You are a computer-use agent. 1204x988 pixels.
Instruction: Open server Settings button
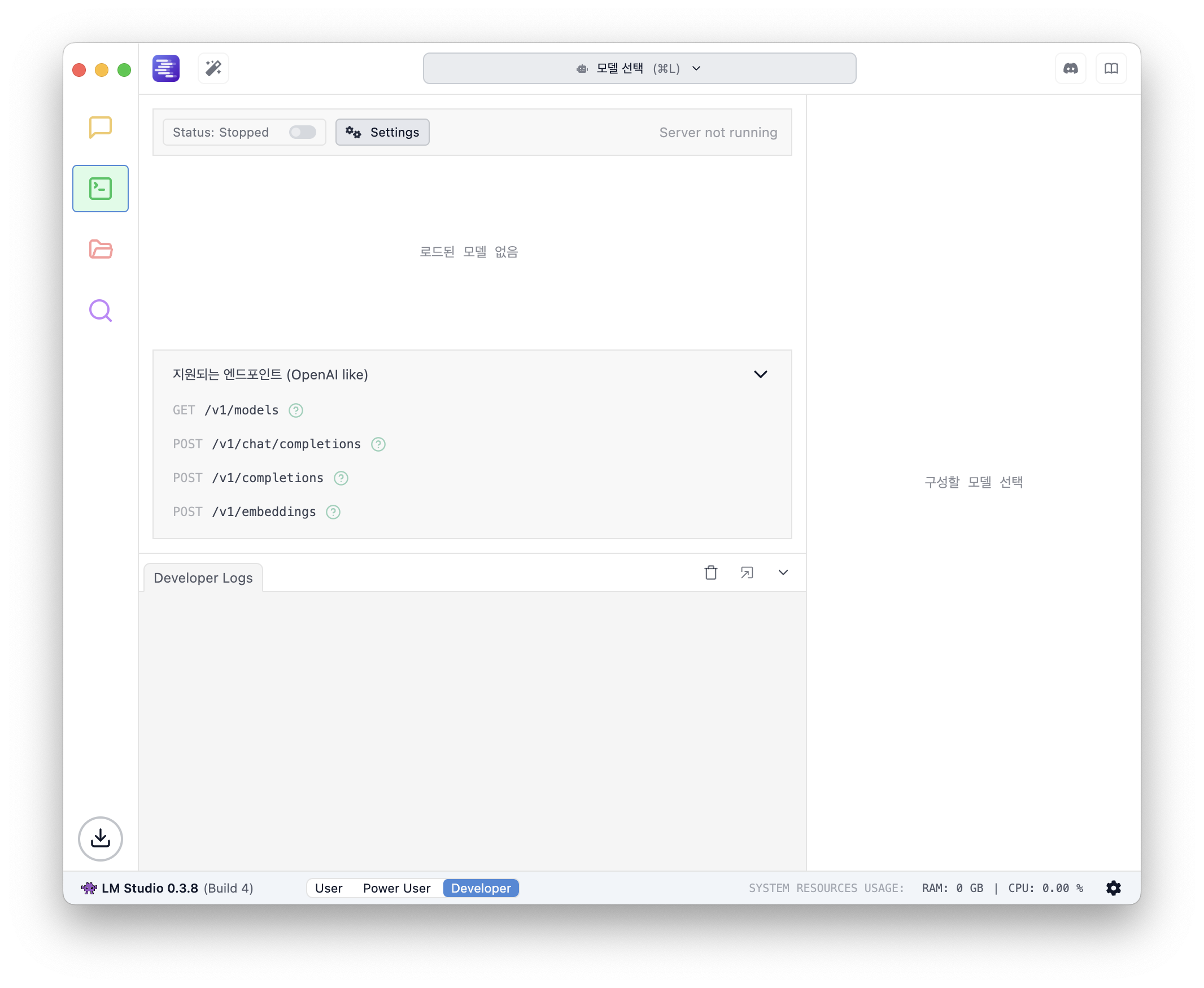tap(382, 132)
